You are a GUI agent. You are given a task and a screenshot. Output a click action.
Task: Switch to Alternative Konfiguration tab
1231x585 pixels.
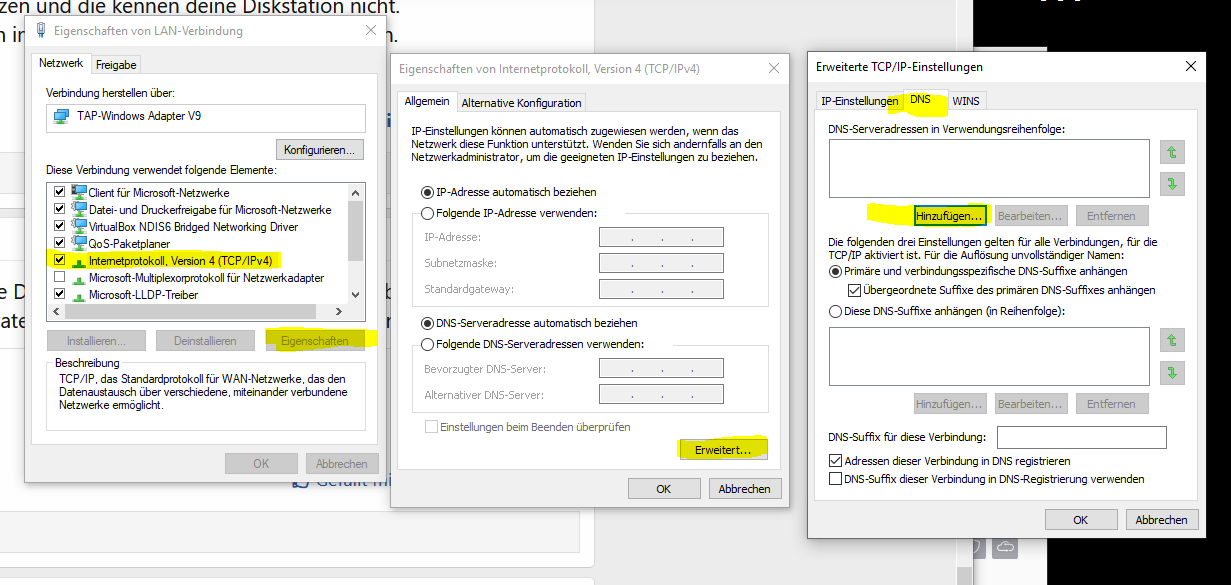521,102
